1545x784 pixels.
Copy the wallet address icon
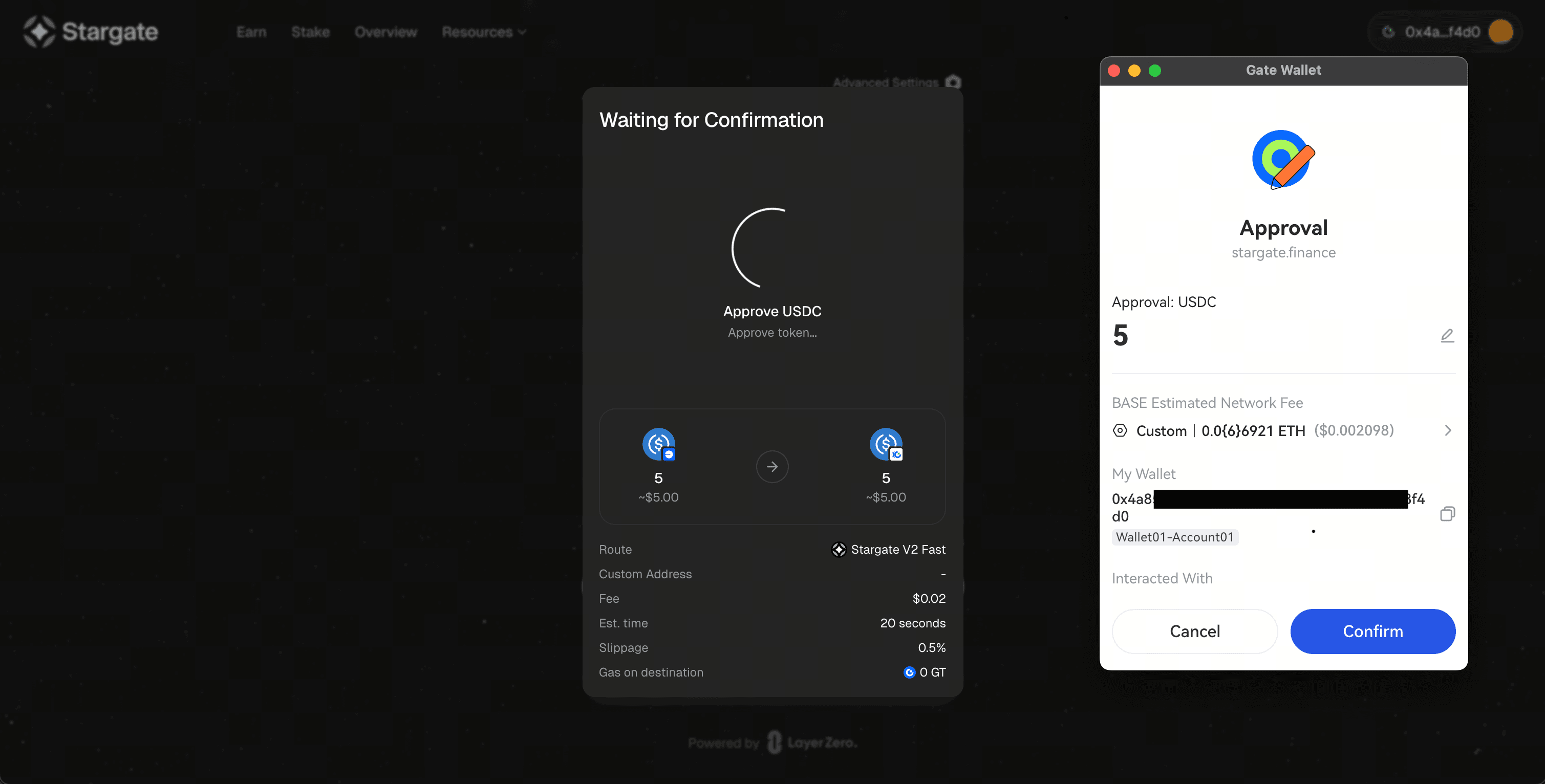click(1447, 514)
